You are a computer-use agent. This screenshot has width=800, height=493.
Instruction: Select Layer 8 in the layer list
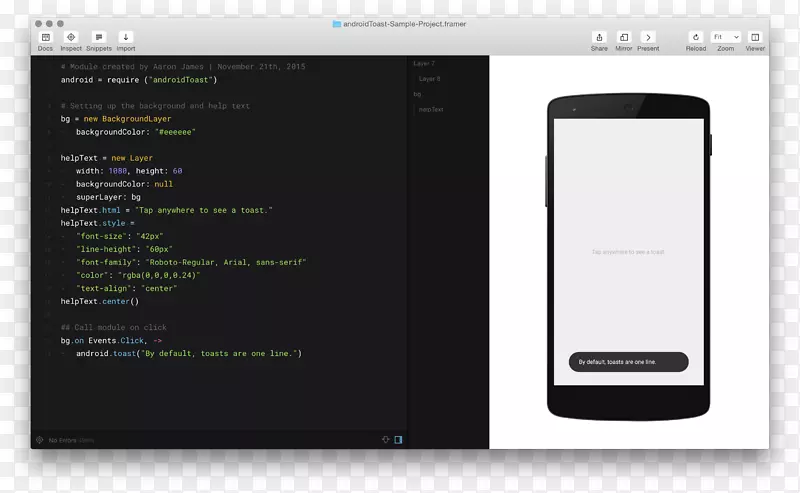coord(429,78)
